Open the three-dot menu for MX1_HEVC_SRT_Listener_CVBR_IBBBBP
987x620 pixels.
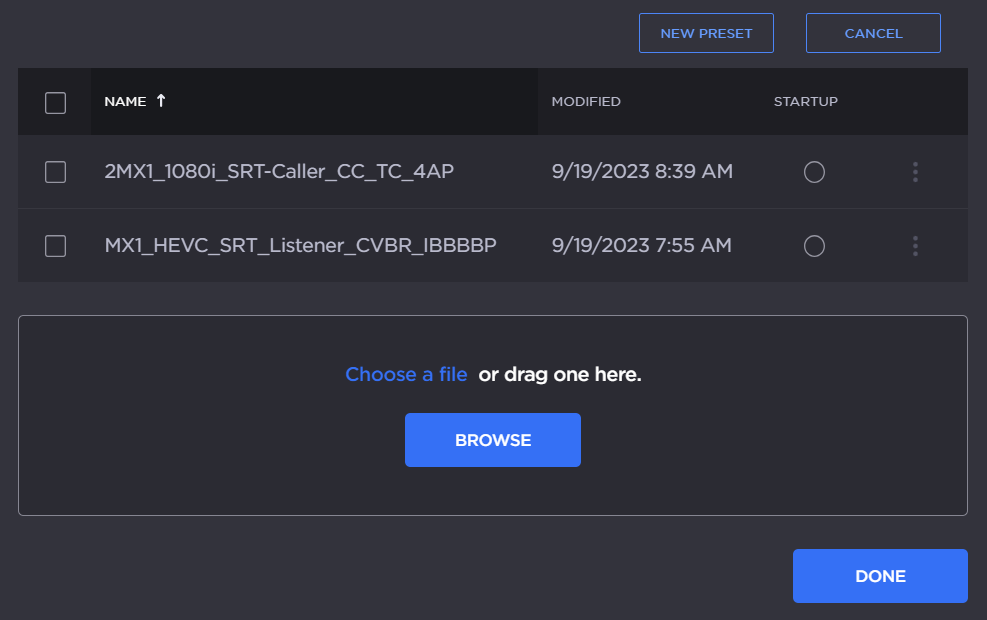915,246
